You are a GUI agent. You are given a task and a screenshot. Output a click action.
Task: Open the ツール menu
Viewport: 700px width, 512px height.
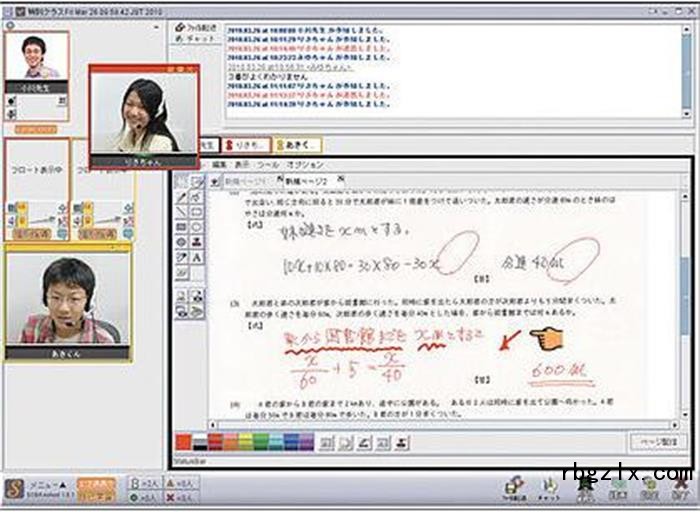[268, 165]
